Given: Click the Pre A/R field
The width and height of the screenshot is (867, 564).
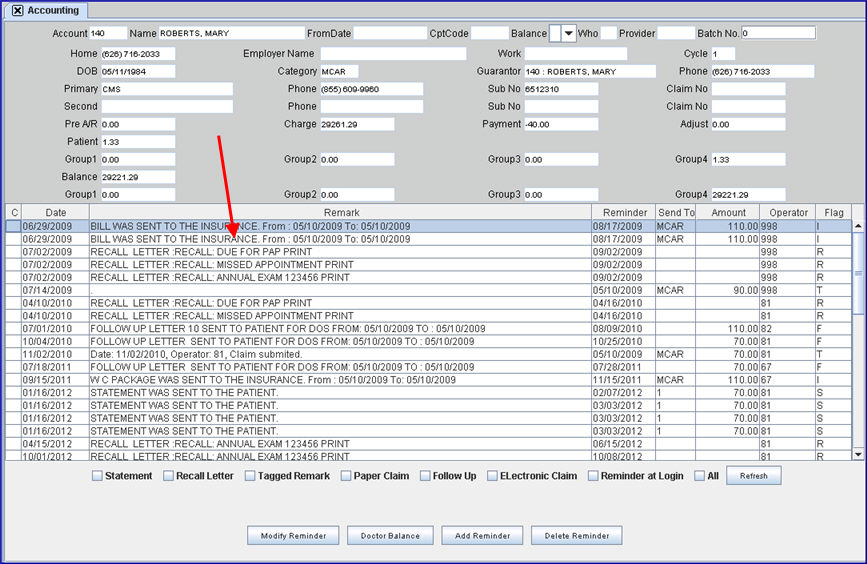Looking at the screenshot, I should 138,124.
